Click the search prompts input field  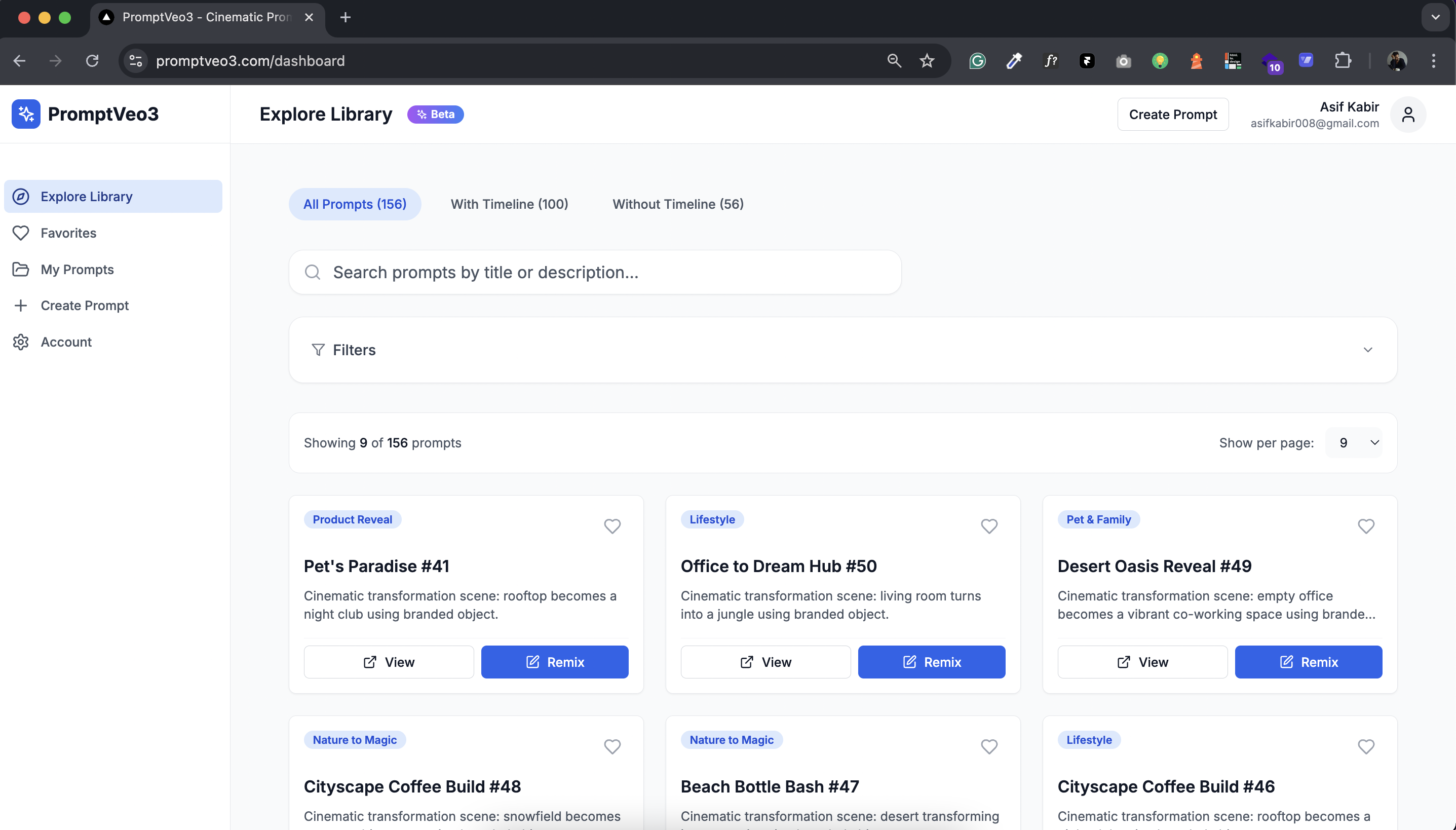595,273
